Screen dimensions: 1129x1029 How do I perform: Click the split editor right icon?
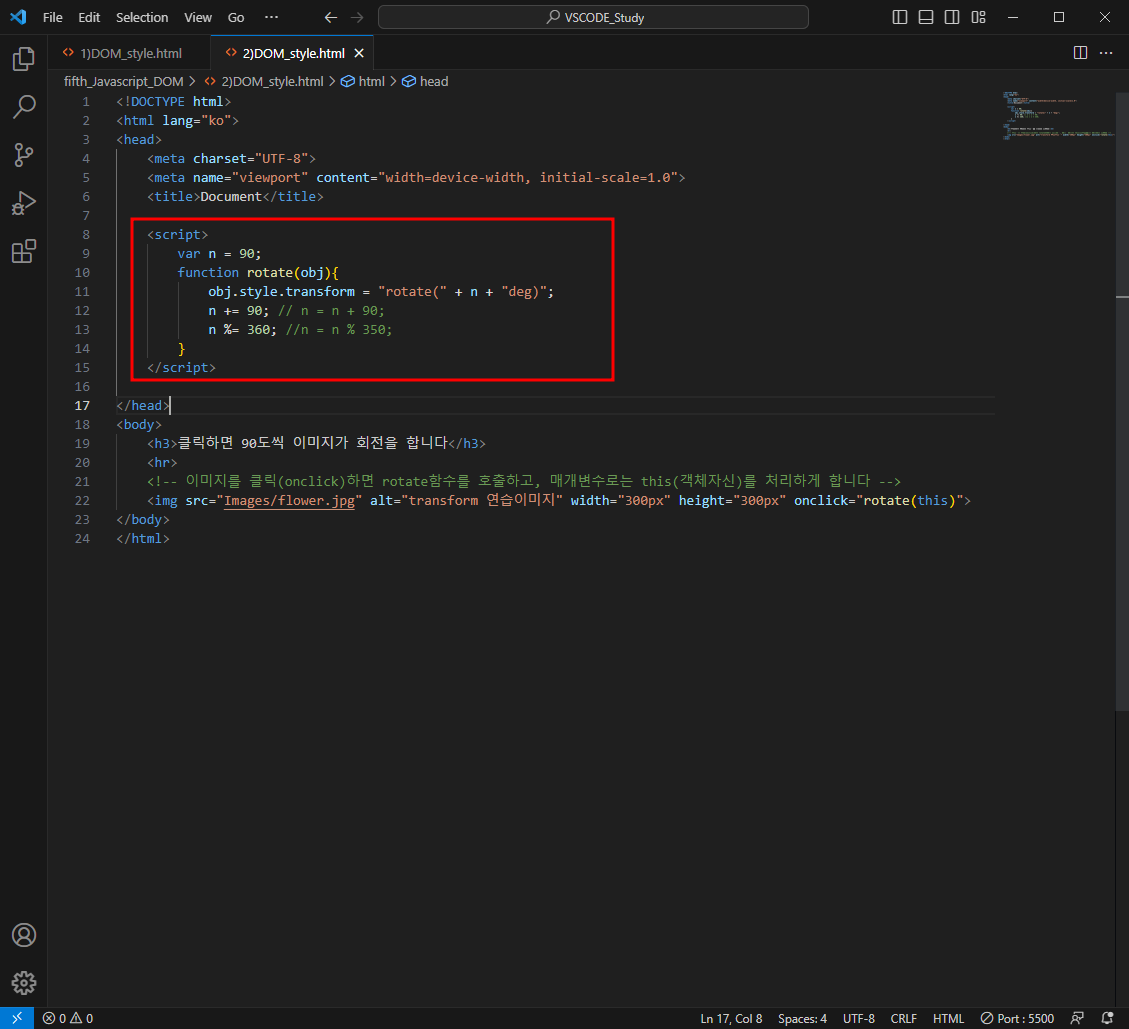1080,53
